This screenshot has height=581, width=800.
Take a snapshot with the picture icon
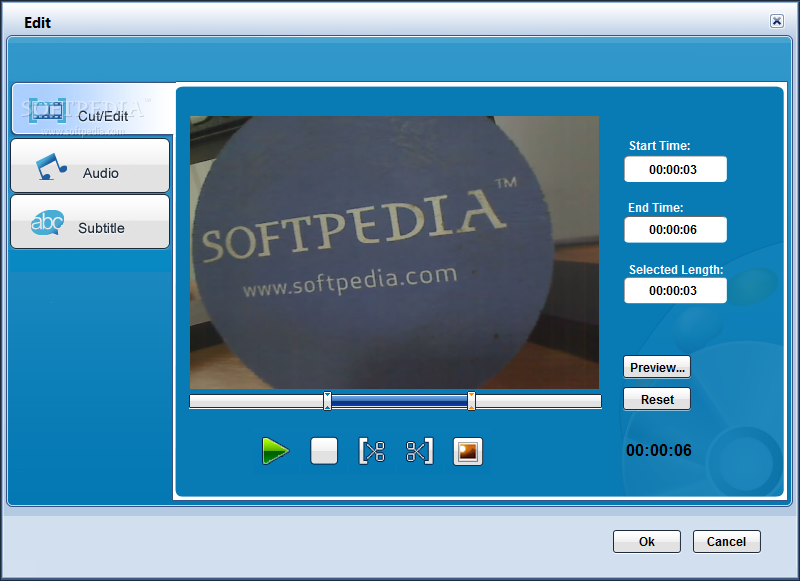pos(467,451)
